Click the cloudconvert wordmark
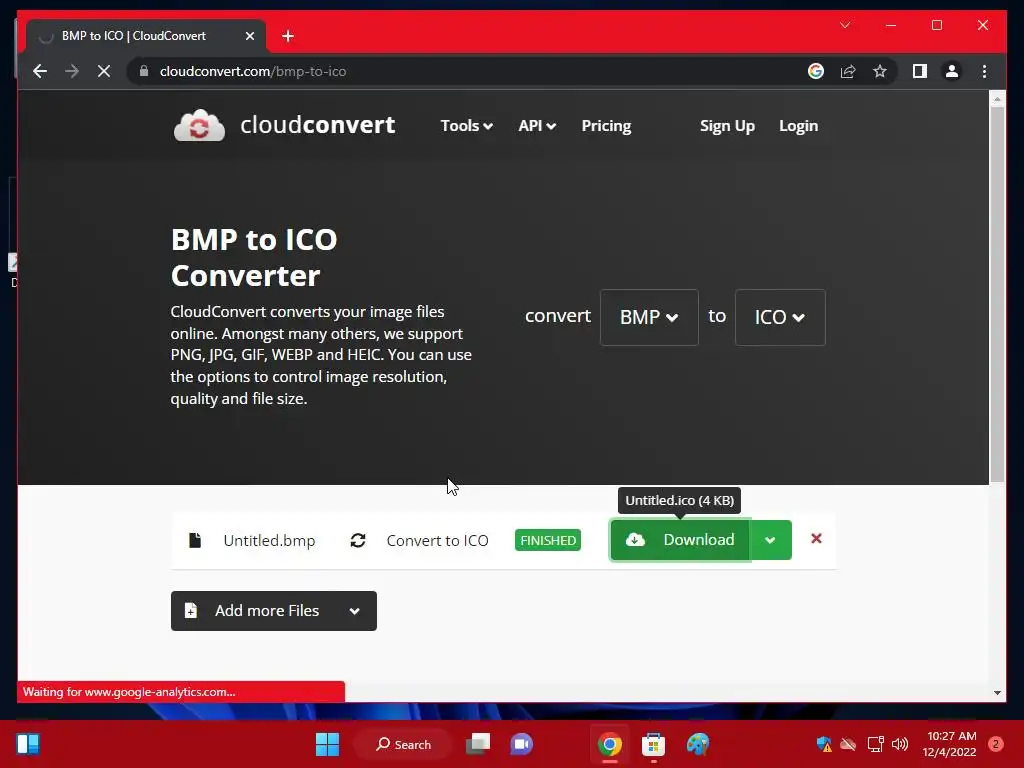 [317, 125]
